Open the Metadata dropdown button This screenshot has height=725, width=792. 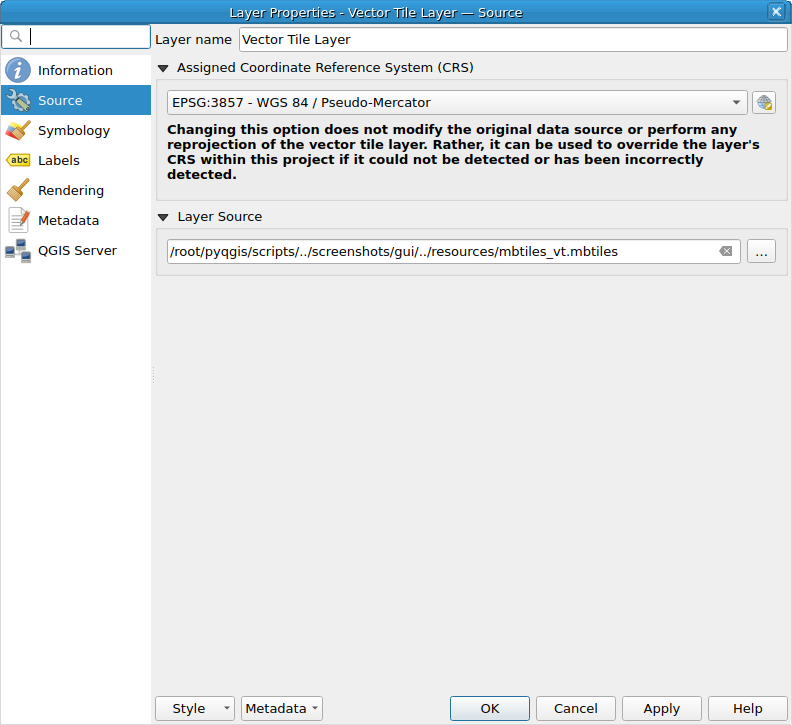coord(282,708)
